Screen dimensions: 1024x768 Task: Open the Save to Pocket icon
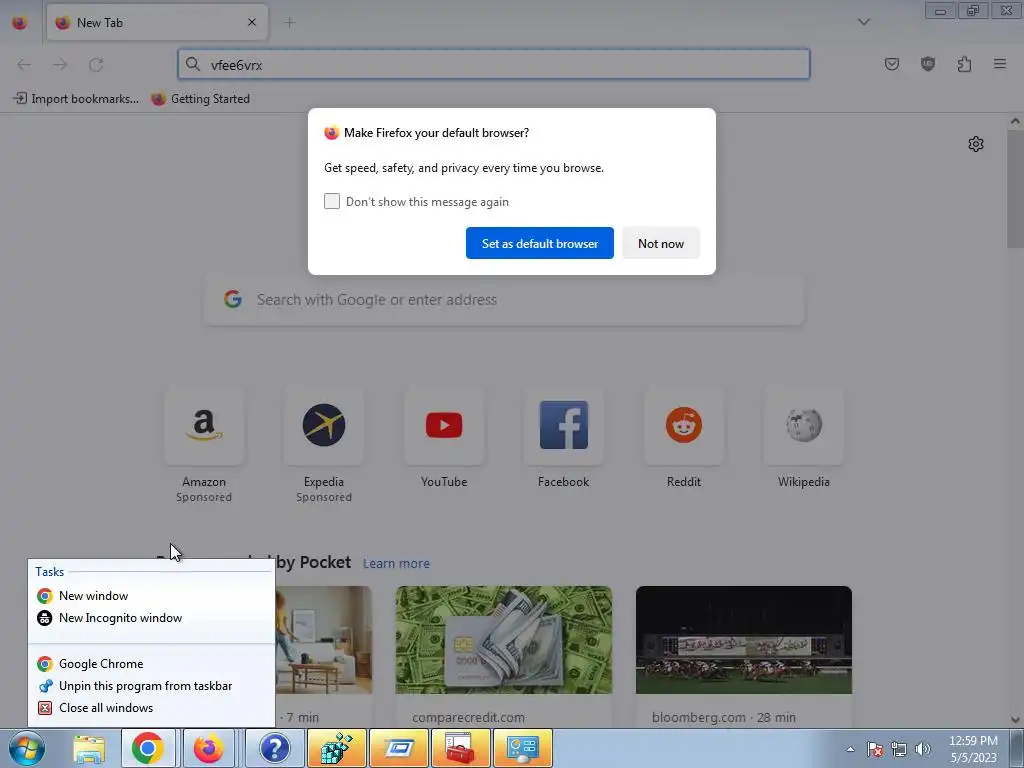point(891,64)
